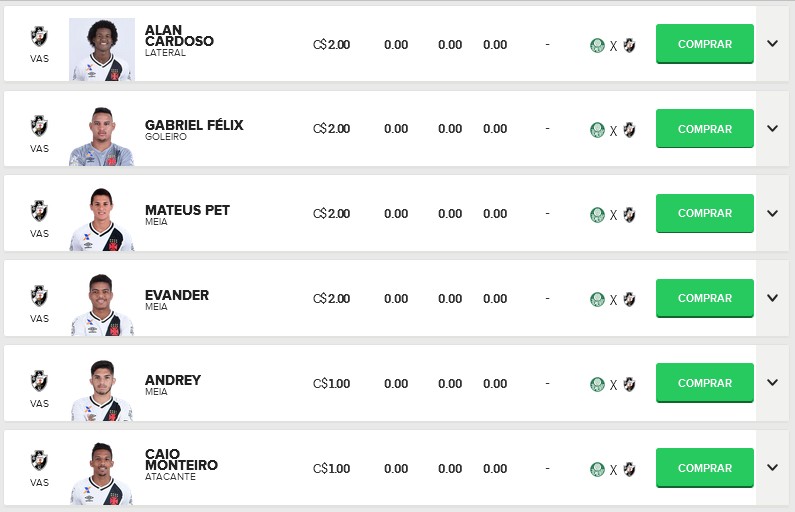Click the Vasco crest beside Mateus Pet
Viewport: 795px width, 512px height.
tap(39, 209)
